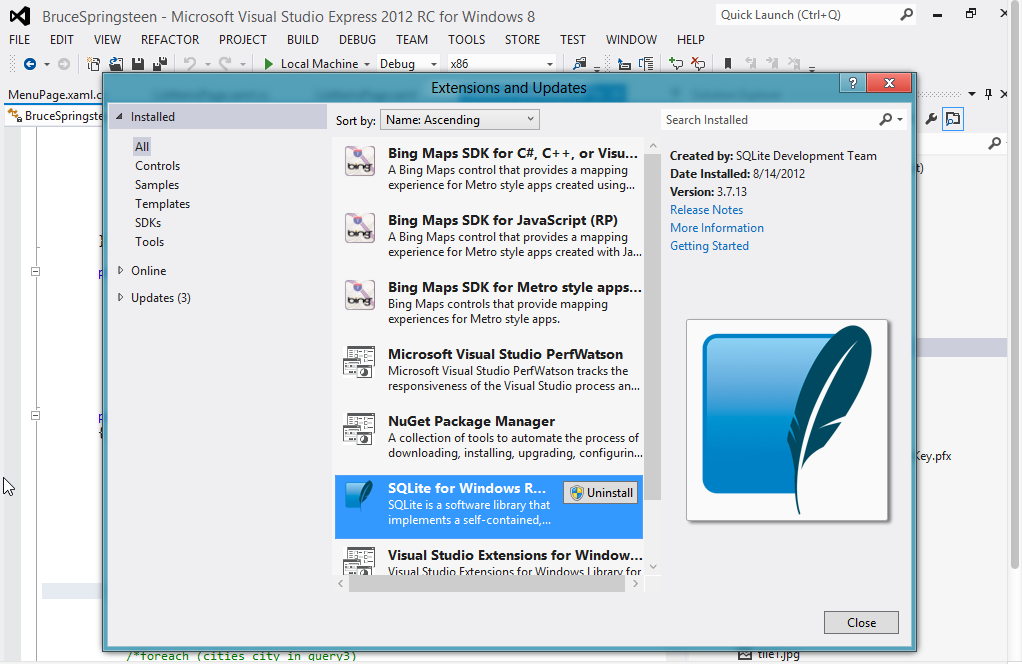
Task: Collapse the Installed category
Action: click(x=119, y=117)
